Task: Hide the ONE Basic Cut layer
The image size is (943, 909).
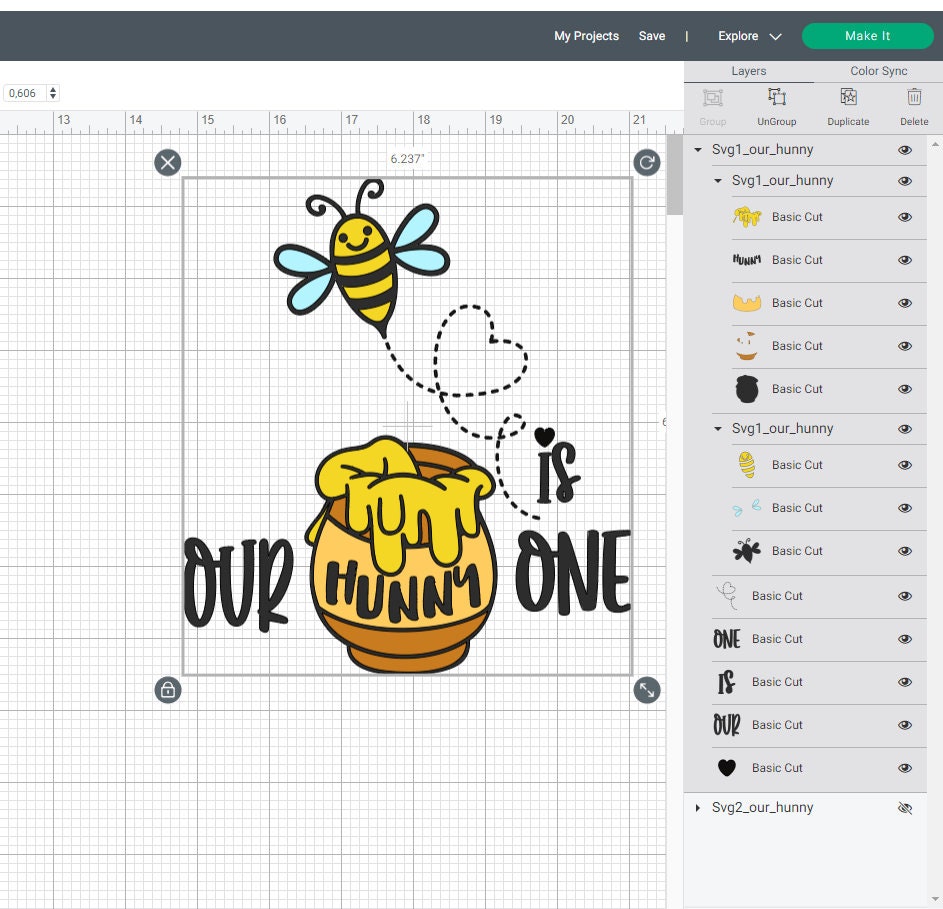Action: [x=905, y=638]
